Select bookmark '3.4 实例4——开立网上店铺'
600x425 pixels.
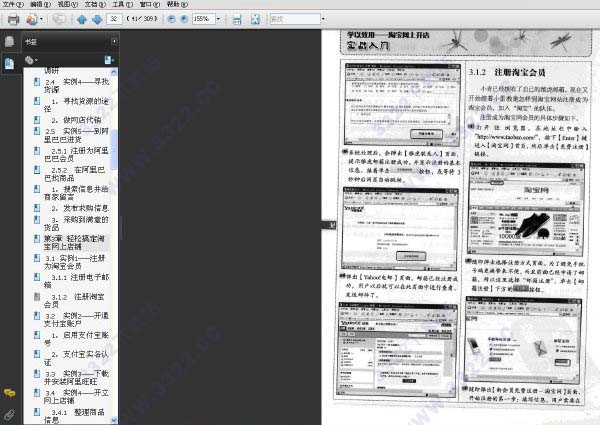[76, 397]
